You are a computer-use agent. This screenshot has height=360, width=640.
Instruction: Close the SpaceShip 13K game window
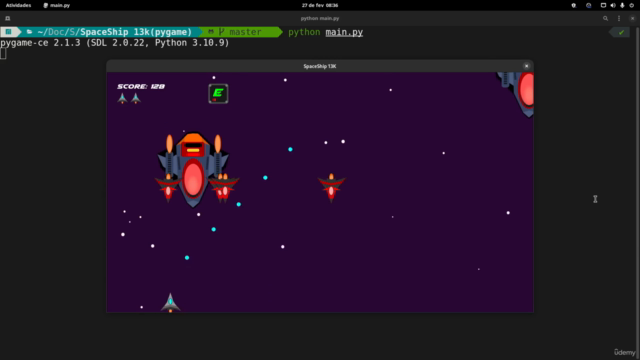click(x=526, y=66)
